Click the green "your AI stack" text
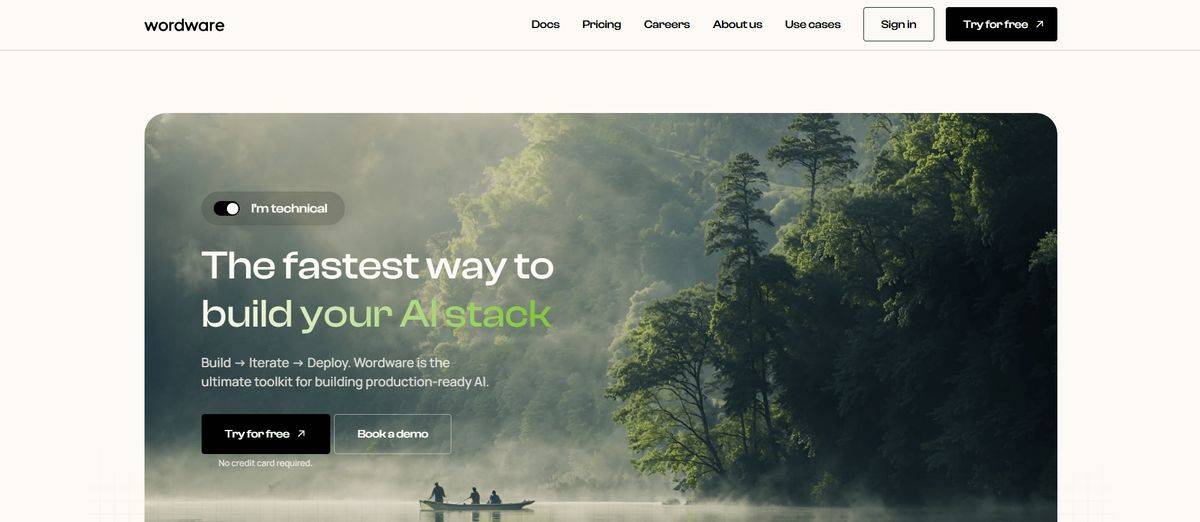Screen dimensions: 1200x522 click(x=425, y=314)
